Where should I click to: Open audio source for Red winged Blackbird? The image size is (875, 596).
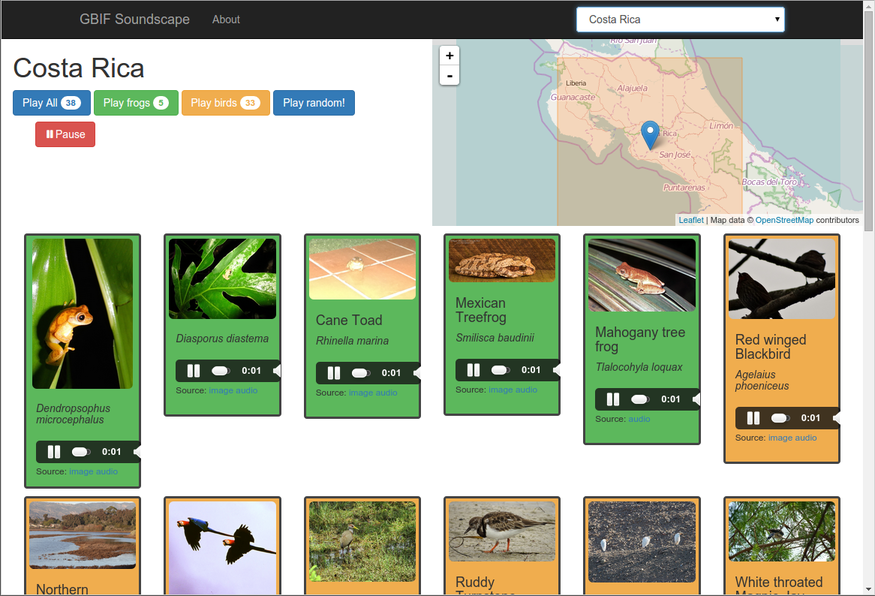[x=805, y=438]
